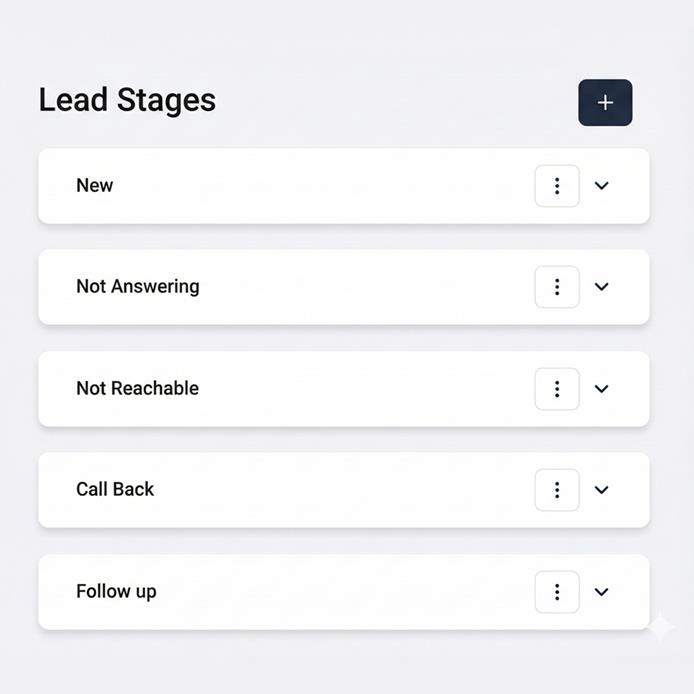Click empty area of Call Back card

click(340, 490)
